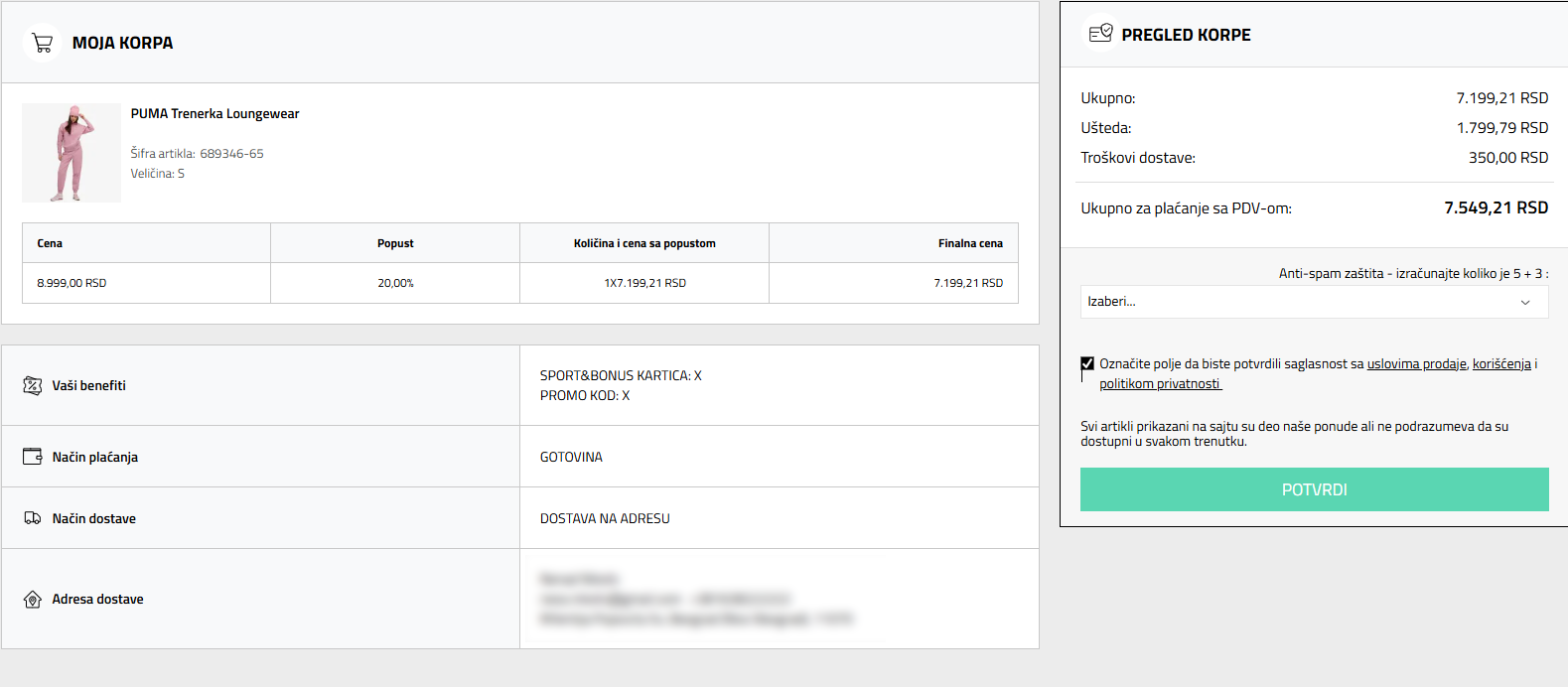Viewport: 1568px width, 687px height.
Task: Select the Način plaćanja row label
Action: (x=95, y=457)
